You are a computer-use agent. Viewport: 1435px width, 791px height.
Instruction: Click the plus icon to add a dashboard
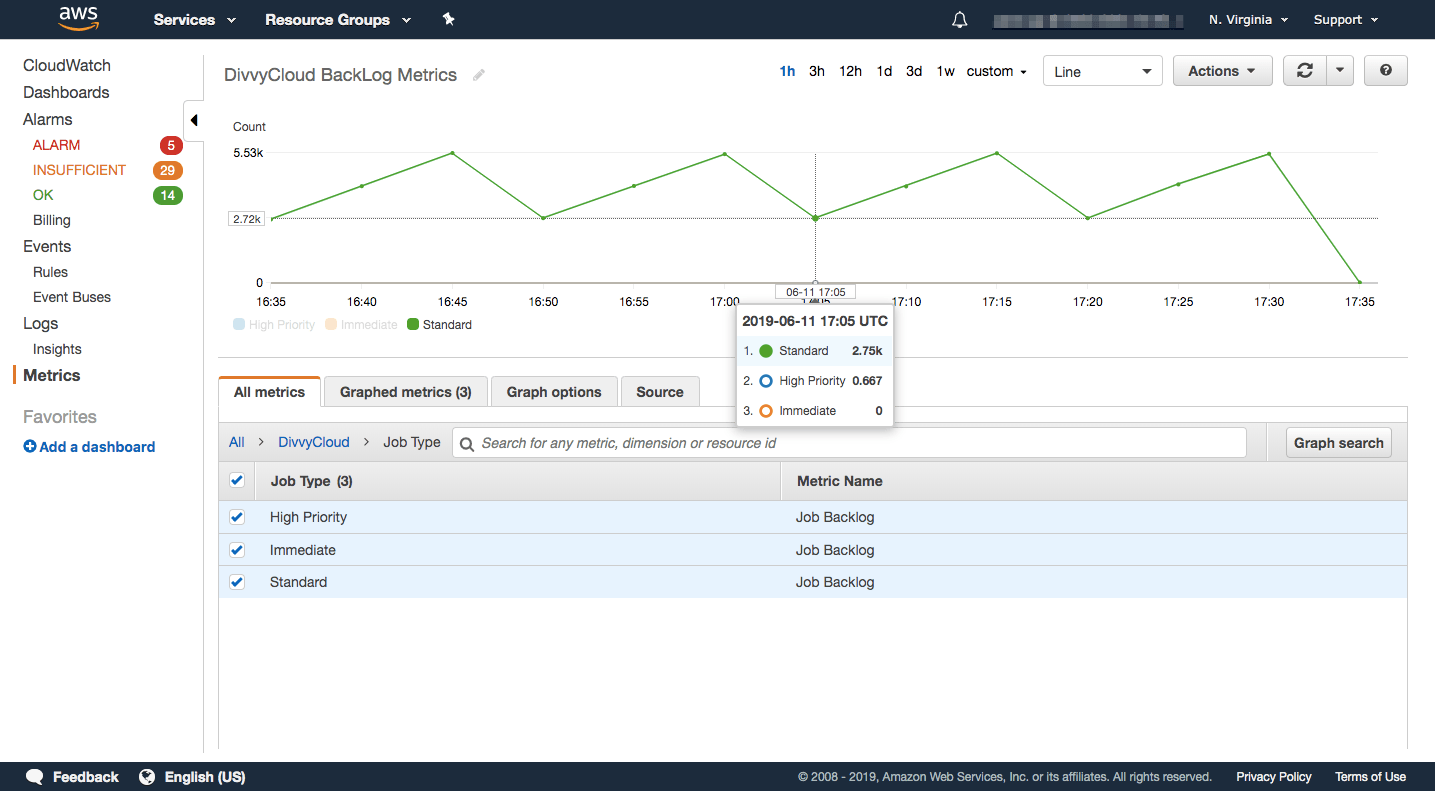coord(30,447)
